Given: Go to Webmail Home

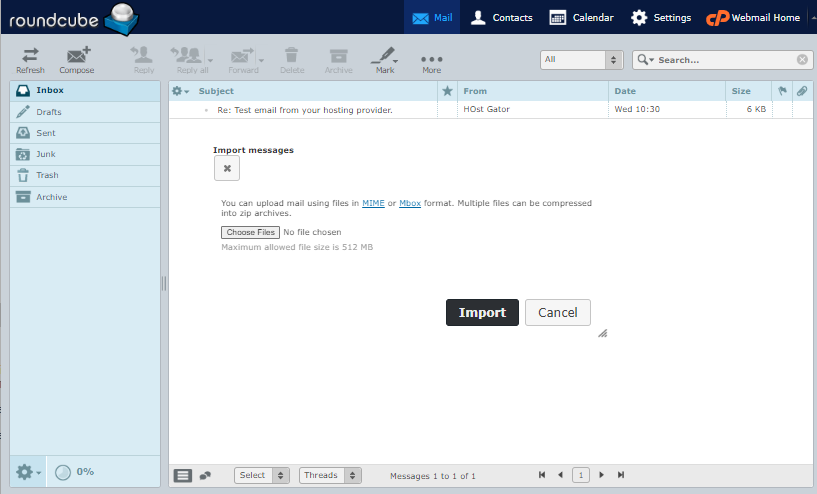Looking at the screenshot, I should (753, 18).
